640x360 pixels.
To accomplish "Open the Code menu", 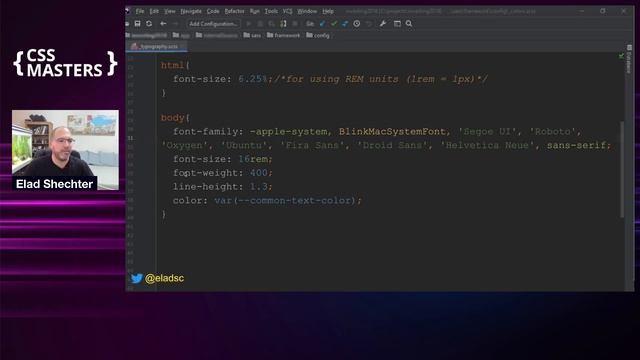I will point(213,11).
